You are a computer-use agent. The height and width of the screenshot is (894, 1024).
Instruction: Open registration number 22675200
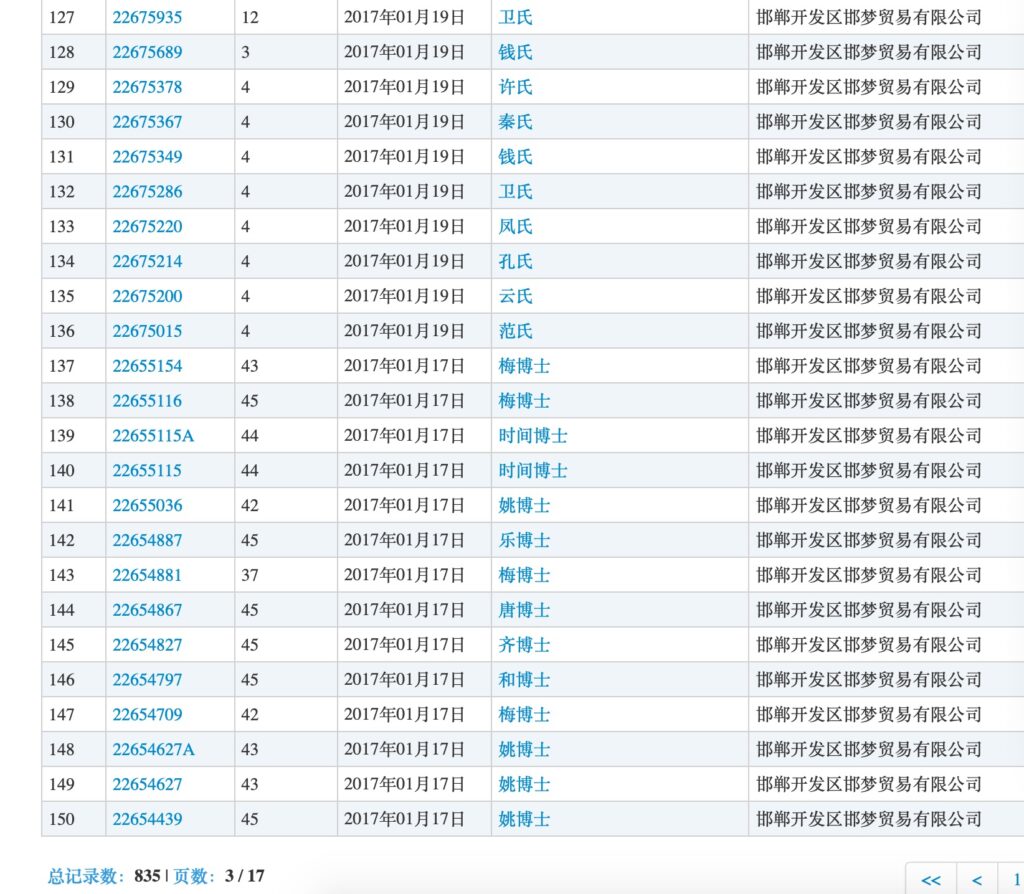[x=147, y=296]
